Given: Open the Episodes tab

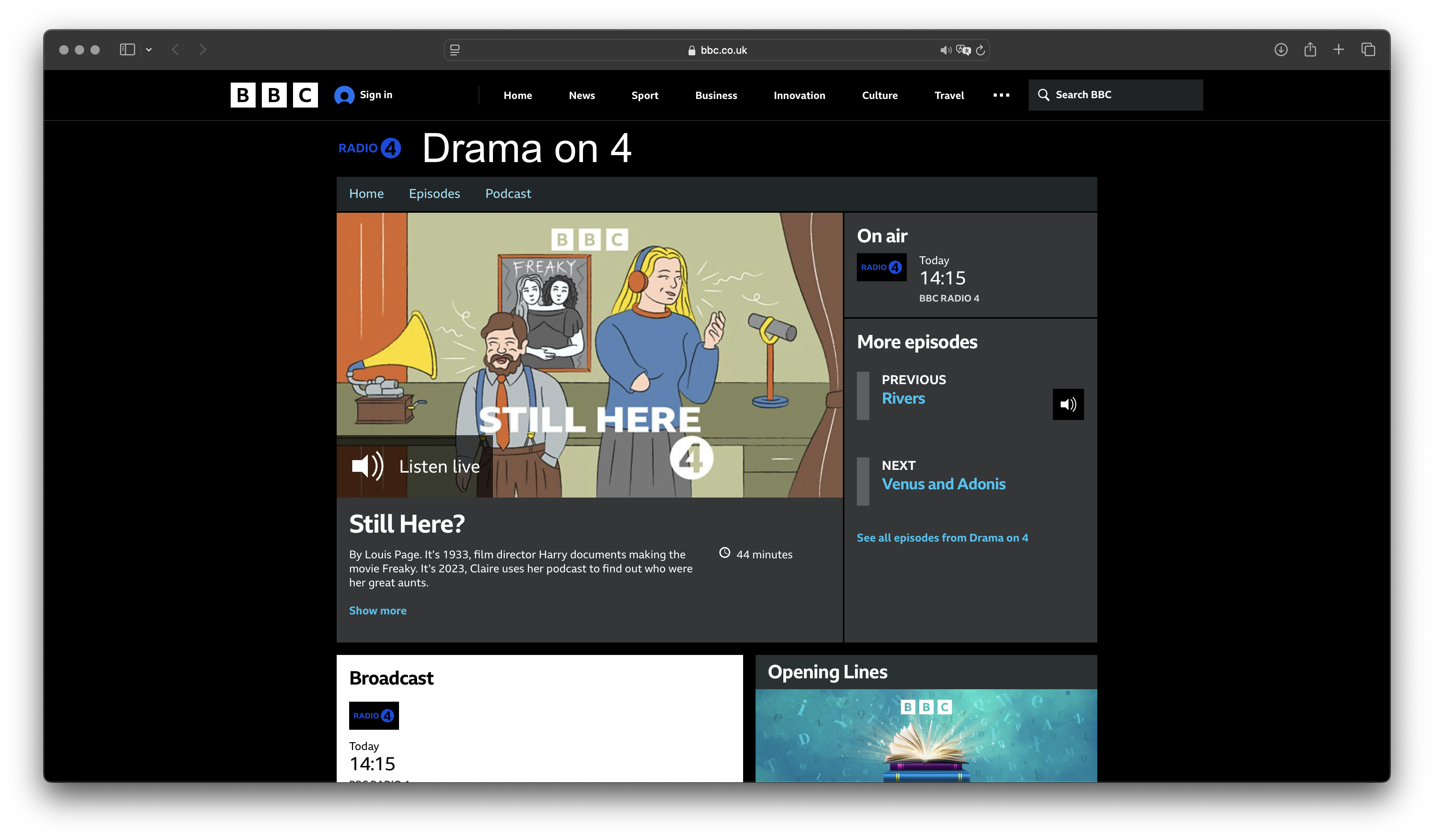Looking at the screenshot, I should [434, 194].
